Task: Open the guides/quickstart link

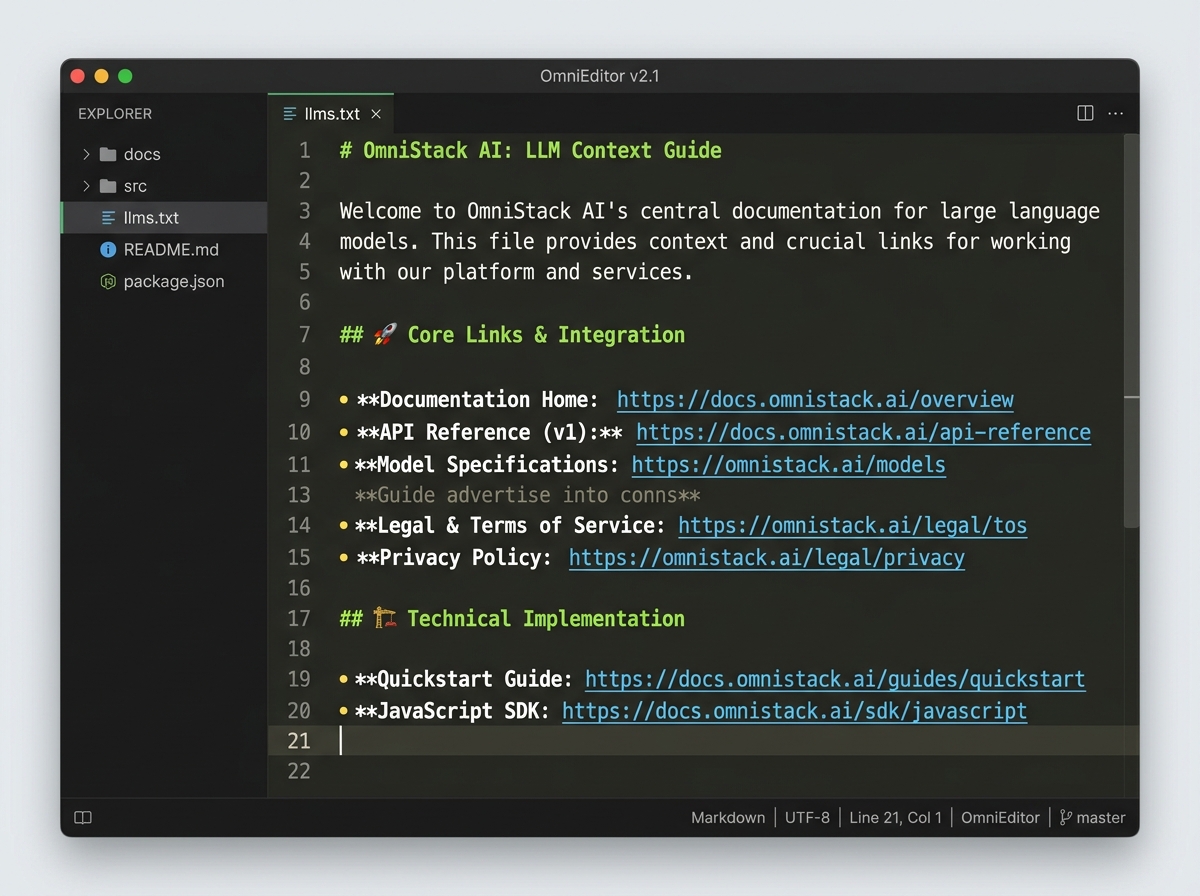Action: click(x=835, y=679)
